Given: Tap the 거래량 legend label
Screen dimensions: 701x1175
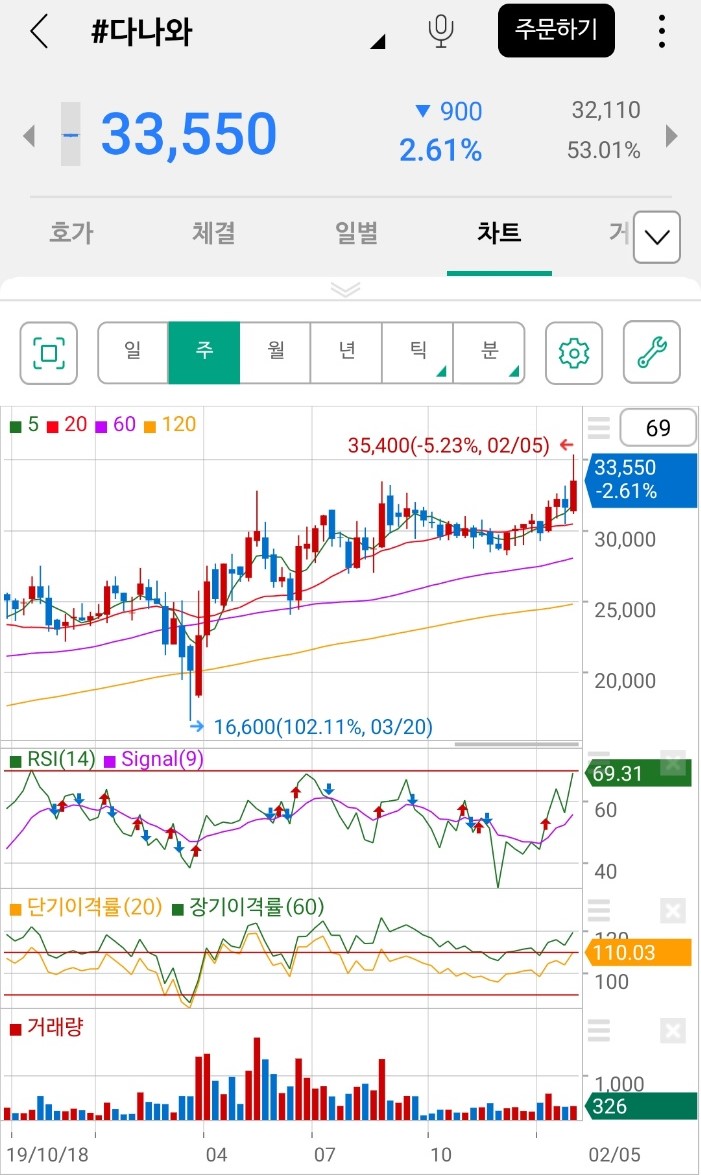Looking at the screenshot, I should tap(46, 1027).
